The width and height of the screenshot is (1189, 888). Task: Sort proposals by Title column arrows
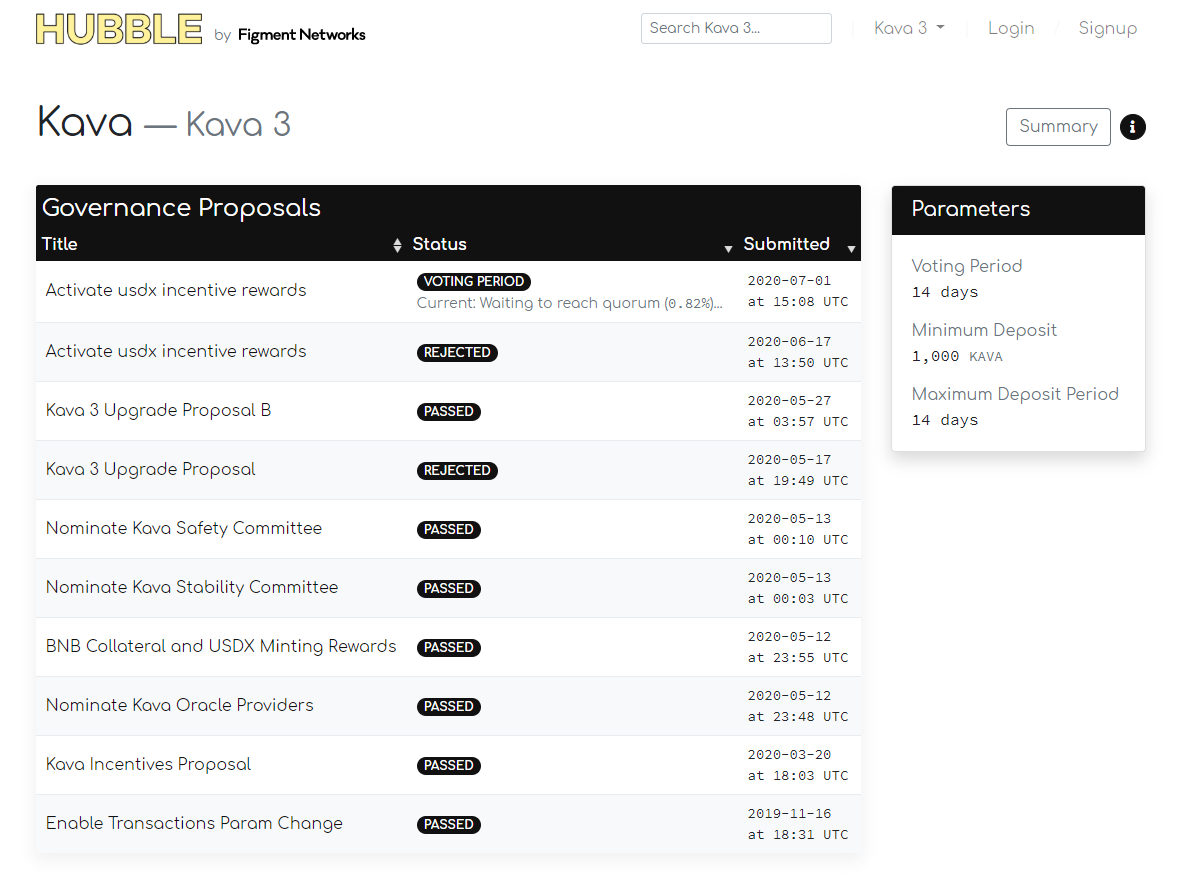click(397, 245)
